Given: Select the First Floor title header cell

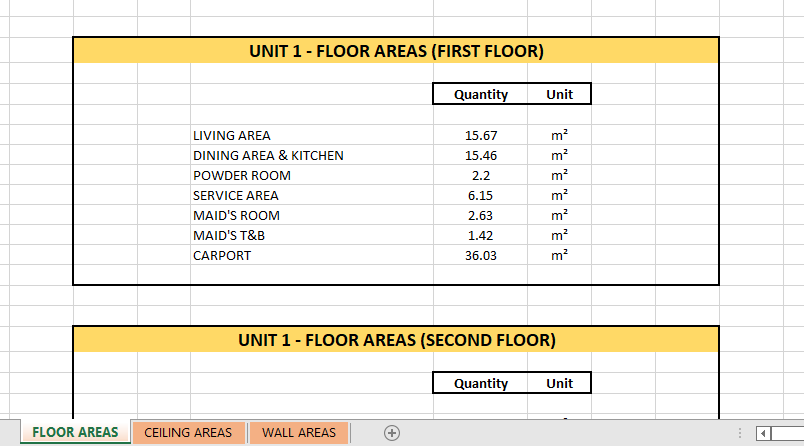Looking at the screenshot, I should [396, 51].
